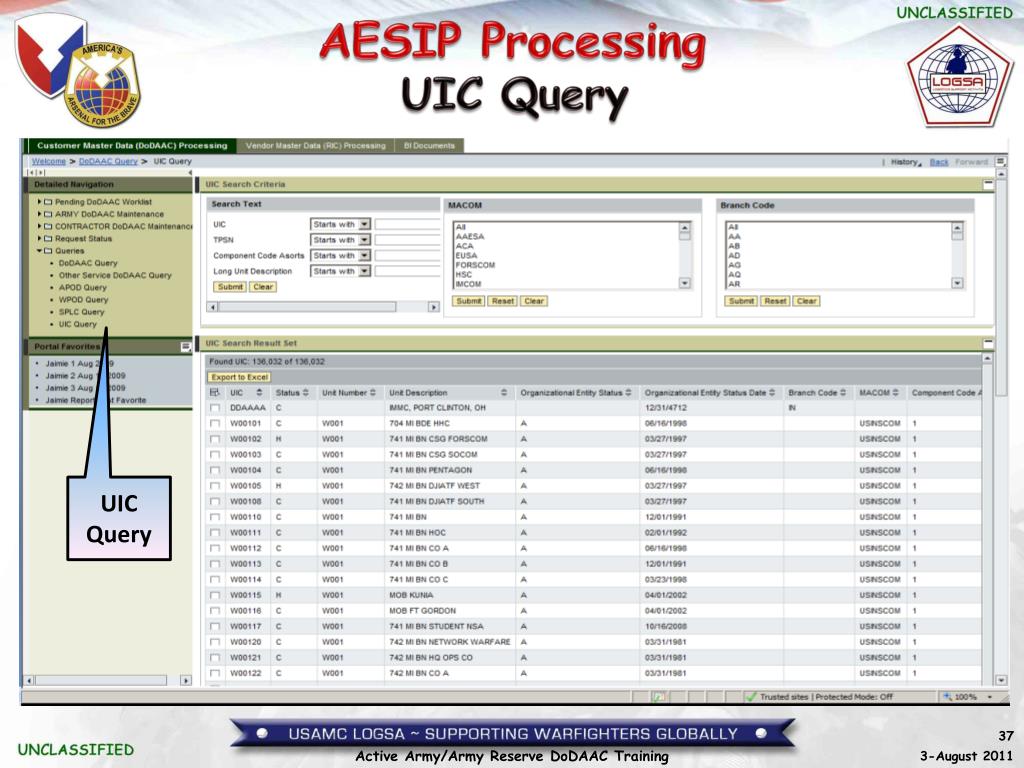Sort by MACOM column arrows
Viewport: 1024px width, 768px height.
click(x=895, y=392)
